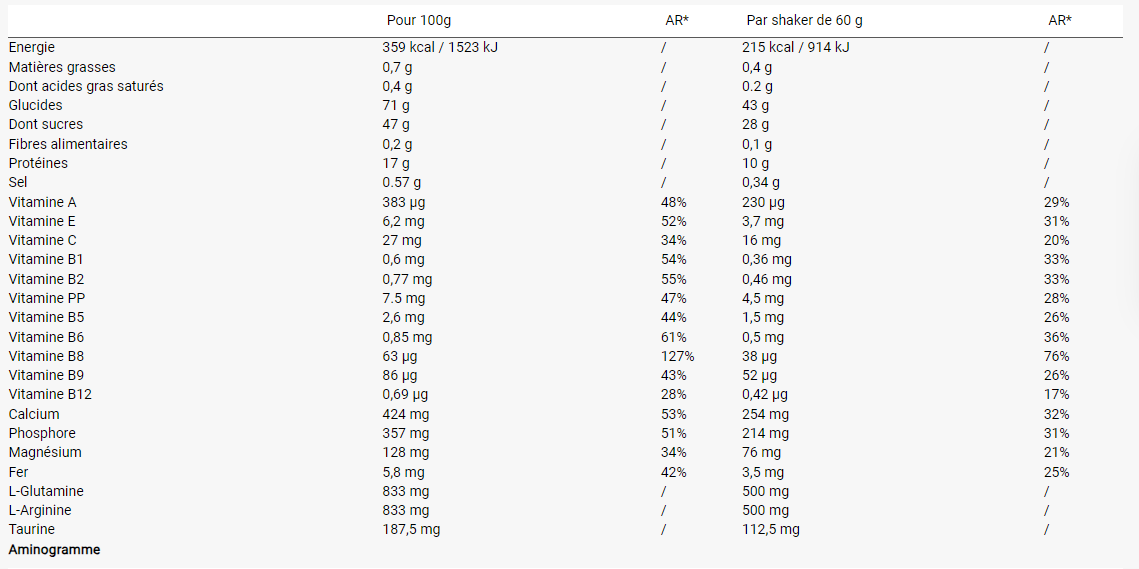Click the L-Glutamine row label
This screenshot has width=1139, height=569.
pos(46,491)
